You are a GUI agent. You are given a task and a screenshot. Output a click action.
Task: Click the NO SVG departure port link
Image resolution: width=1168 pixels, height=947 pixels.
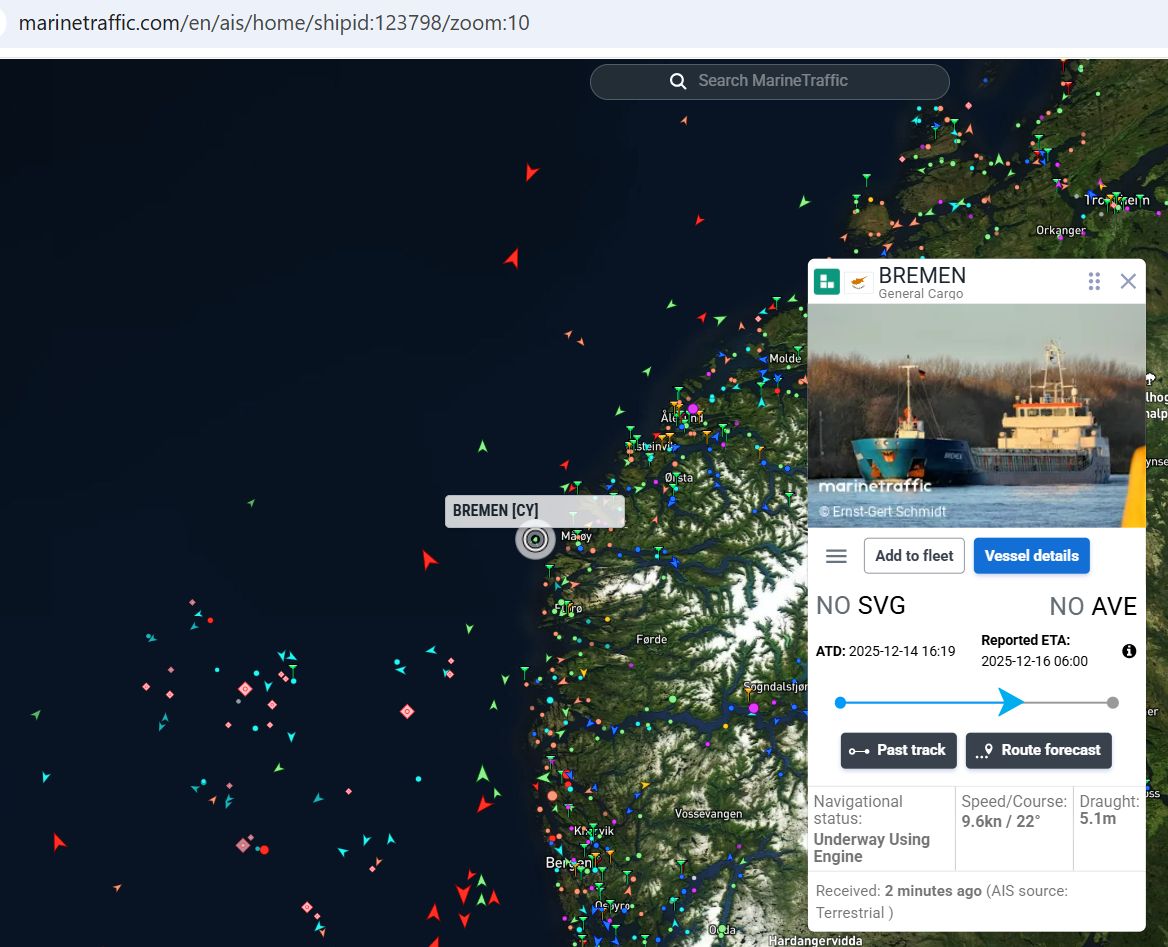[x=860, y=606]
